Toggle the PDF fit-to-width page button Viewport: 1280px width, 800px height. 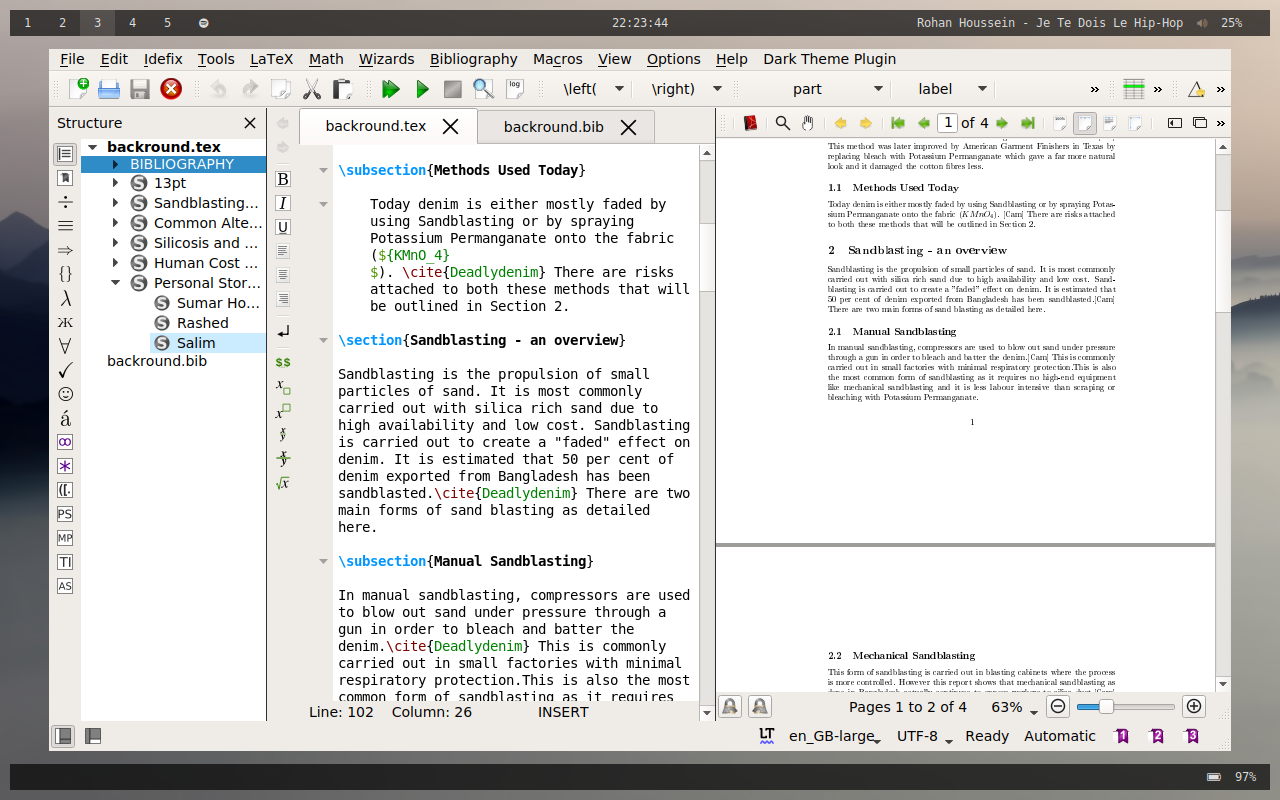coord(1085,123)
